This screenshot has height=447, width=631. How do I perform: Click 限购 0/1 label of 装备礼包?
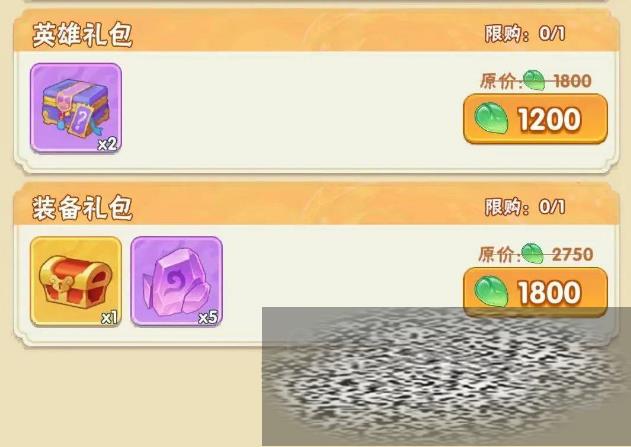(x=525, y=207)
